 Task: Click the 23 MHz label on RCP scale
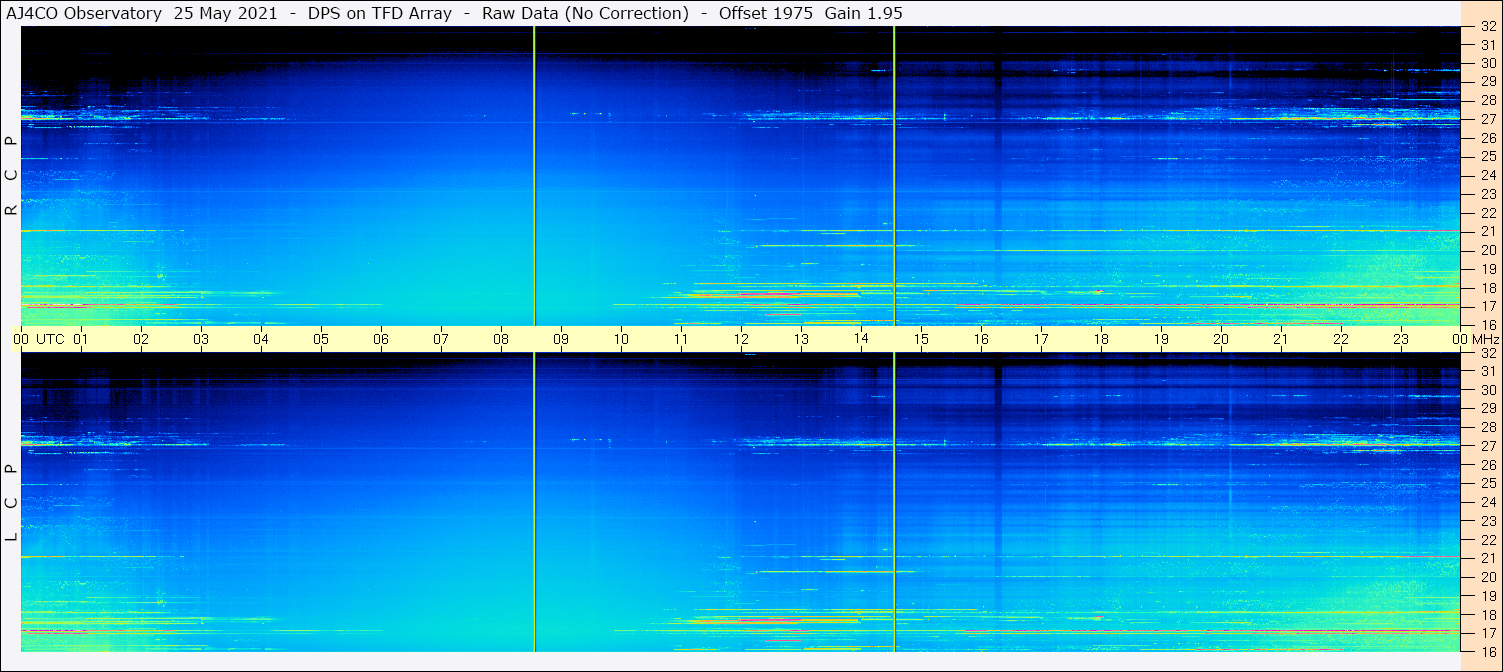1487,194
